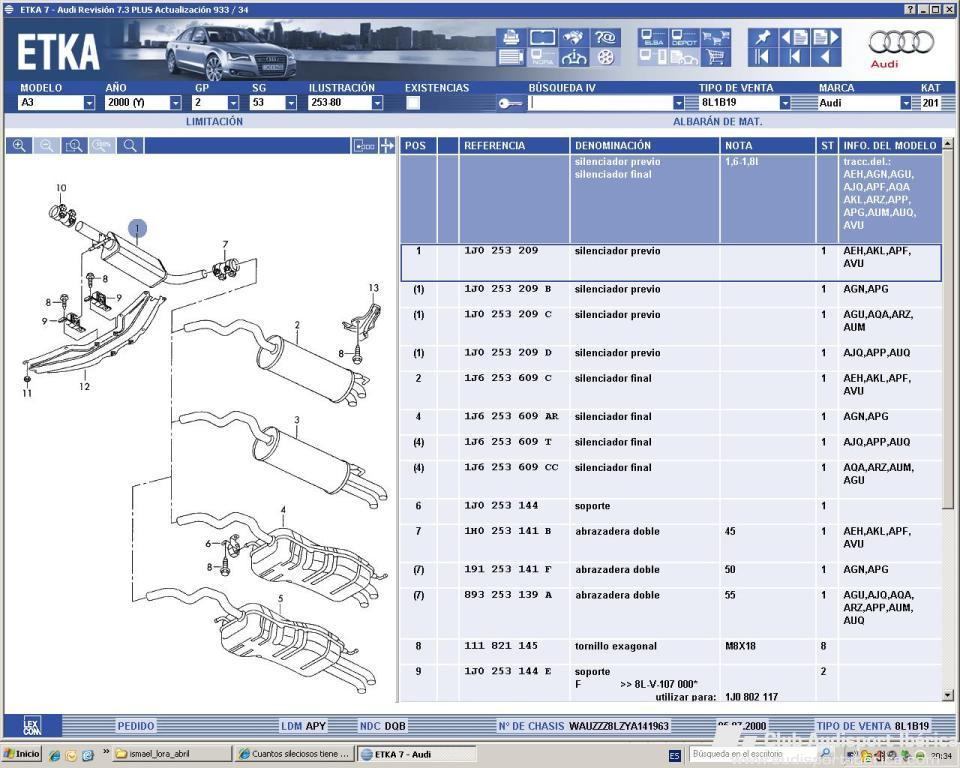
Task: Click the single left arrow icon
Action: pyautogui.click(x=825, y=58)
